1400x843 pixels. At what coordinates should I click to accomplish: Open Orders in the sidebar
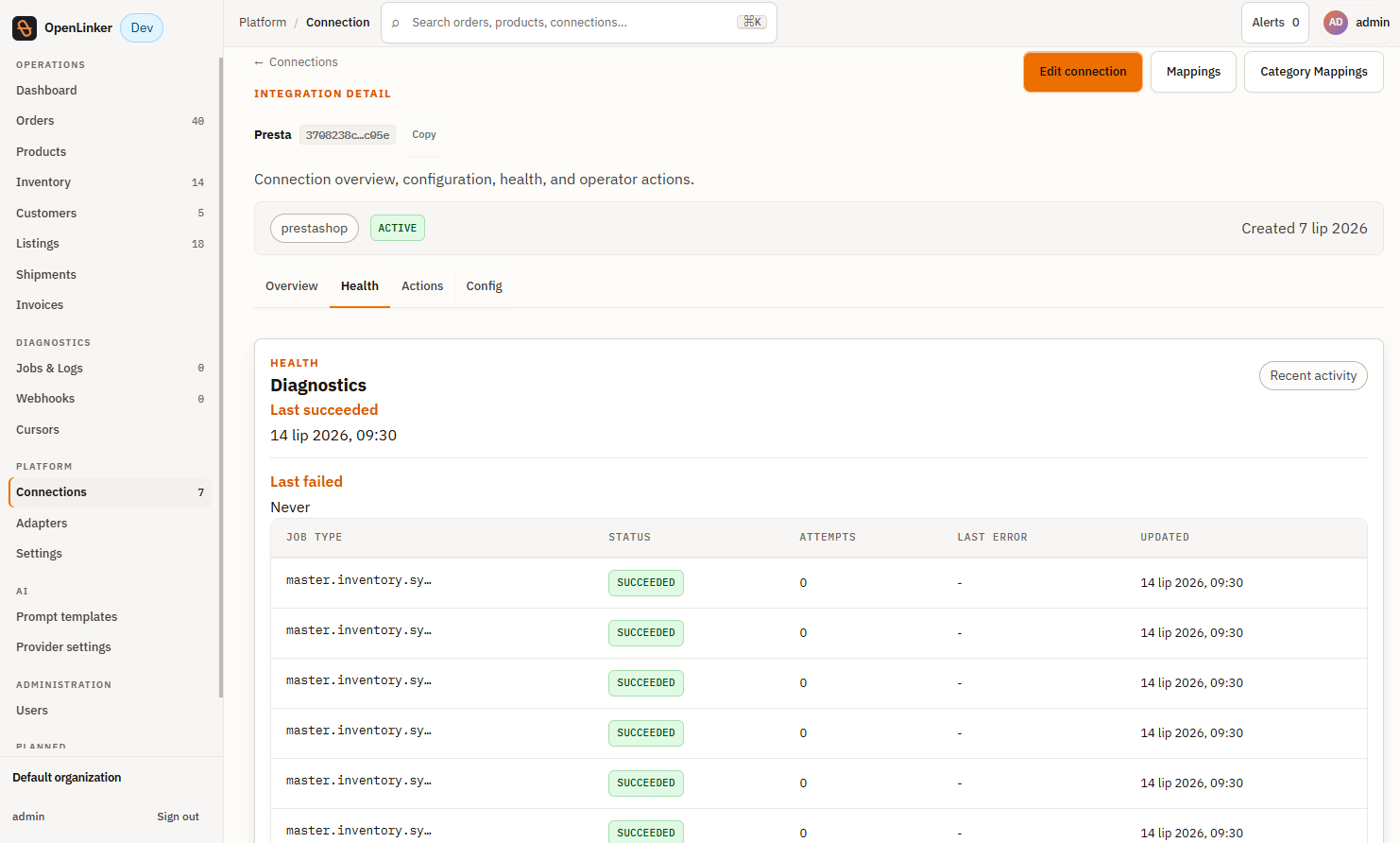pyautogui.click(x=110, y=121)
